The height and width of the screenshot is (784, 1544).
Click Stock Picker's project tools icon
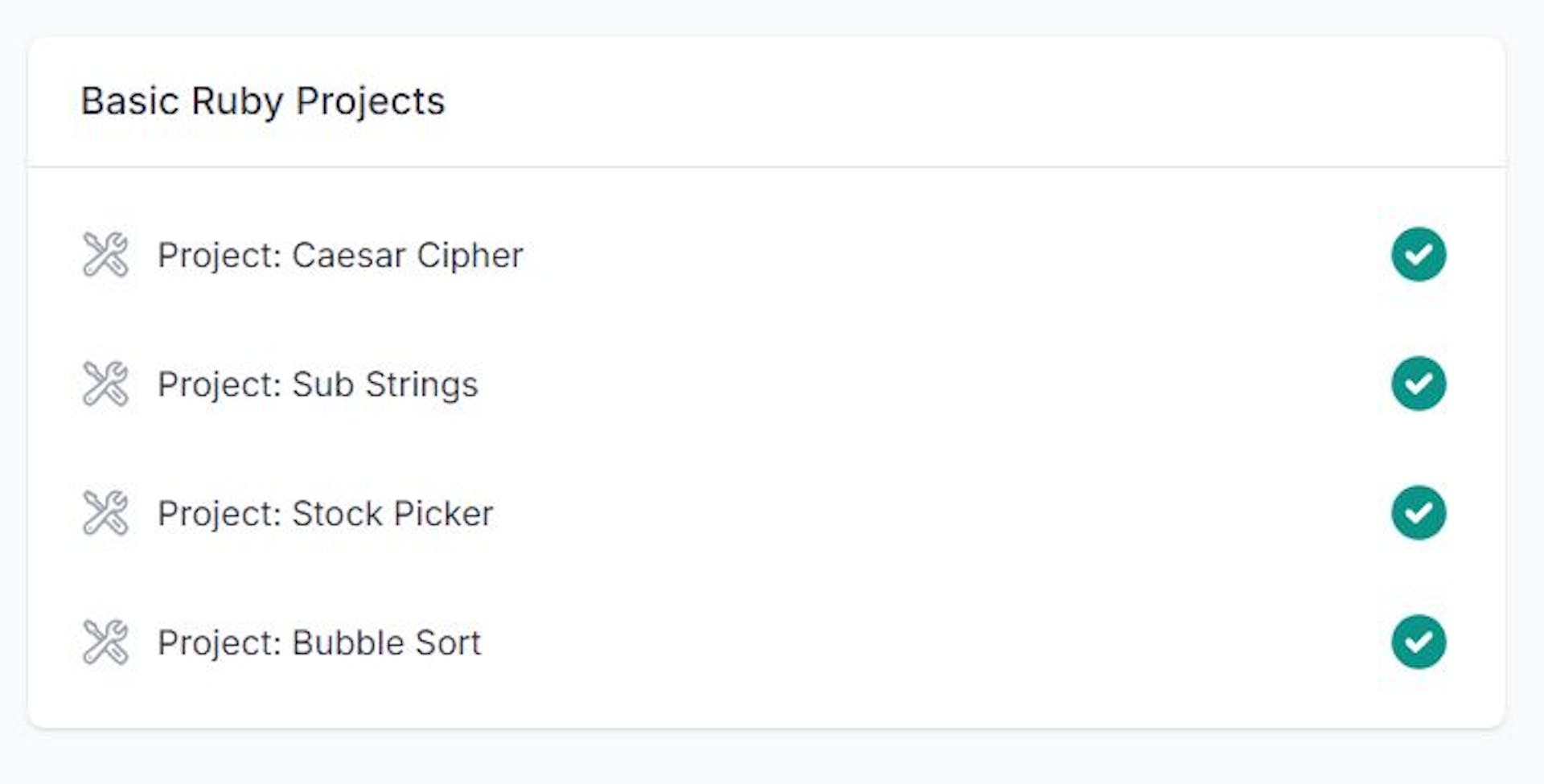pos(105,512)
